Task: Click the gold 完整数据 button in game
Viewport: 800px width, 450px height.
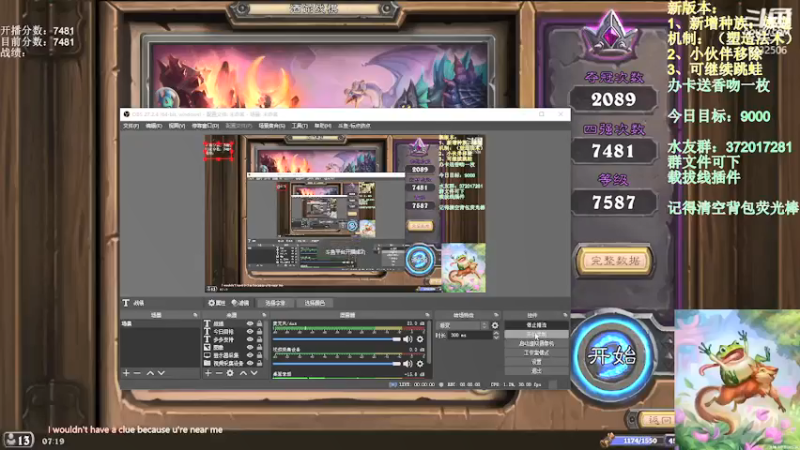Action: coord(614,261)
